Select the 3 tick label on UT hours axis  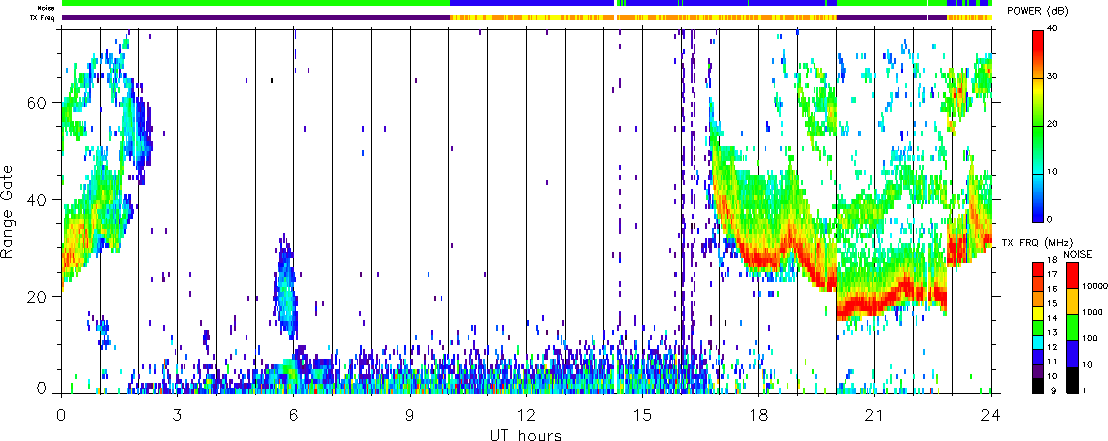coord(177,414)
